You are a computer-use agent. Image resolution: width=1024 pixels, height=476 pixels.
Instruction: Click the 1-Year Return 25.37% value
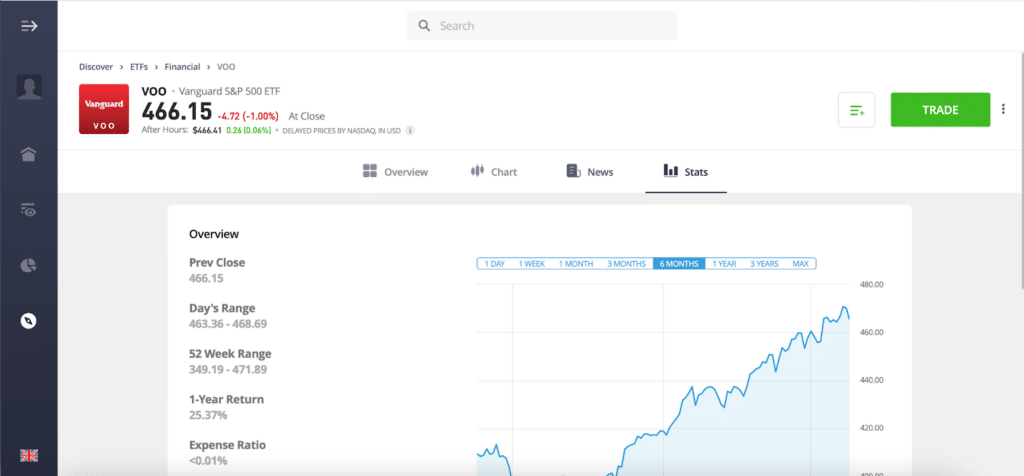pyautogui.click(x=208, y=415)
